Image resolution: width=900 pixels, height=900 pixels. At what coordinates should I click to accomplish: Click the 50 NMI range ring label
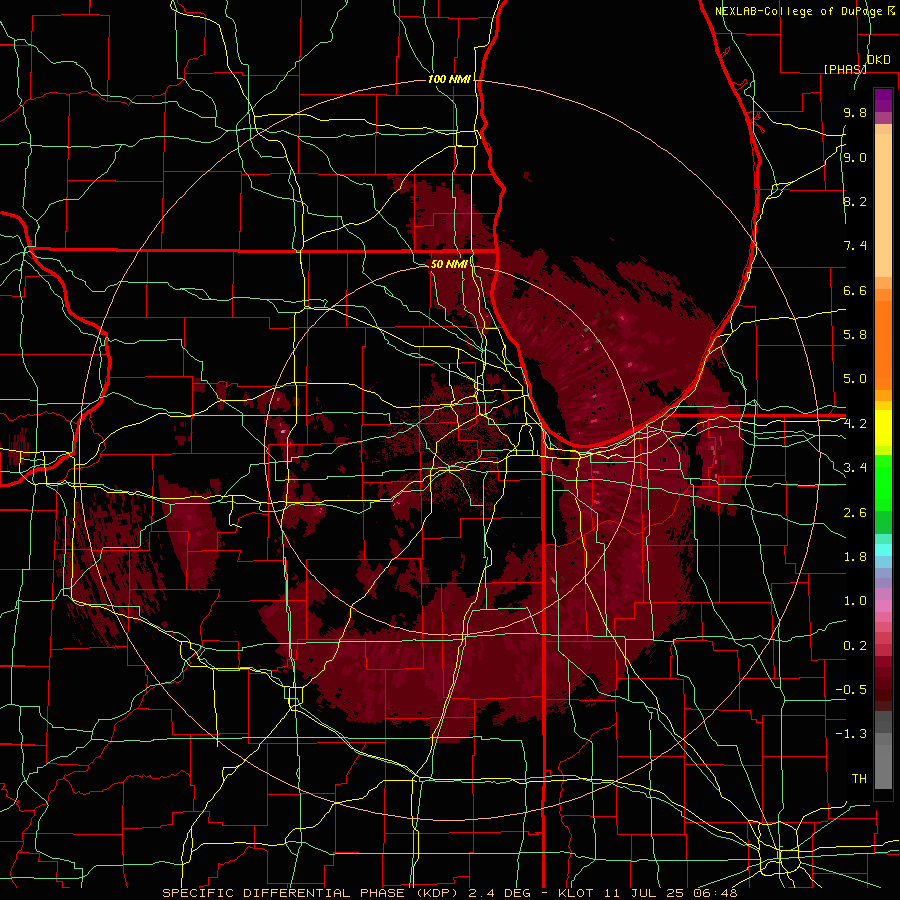(x=449, y=264)
